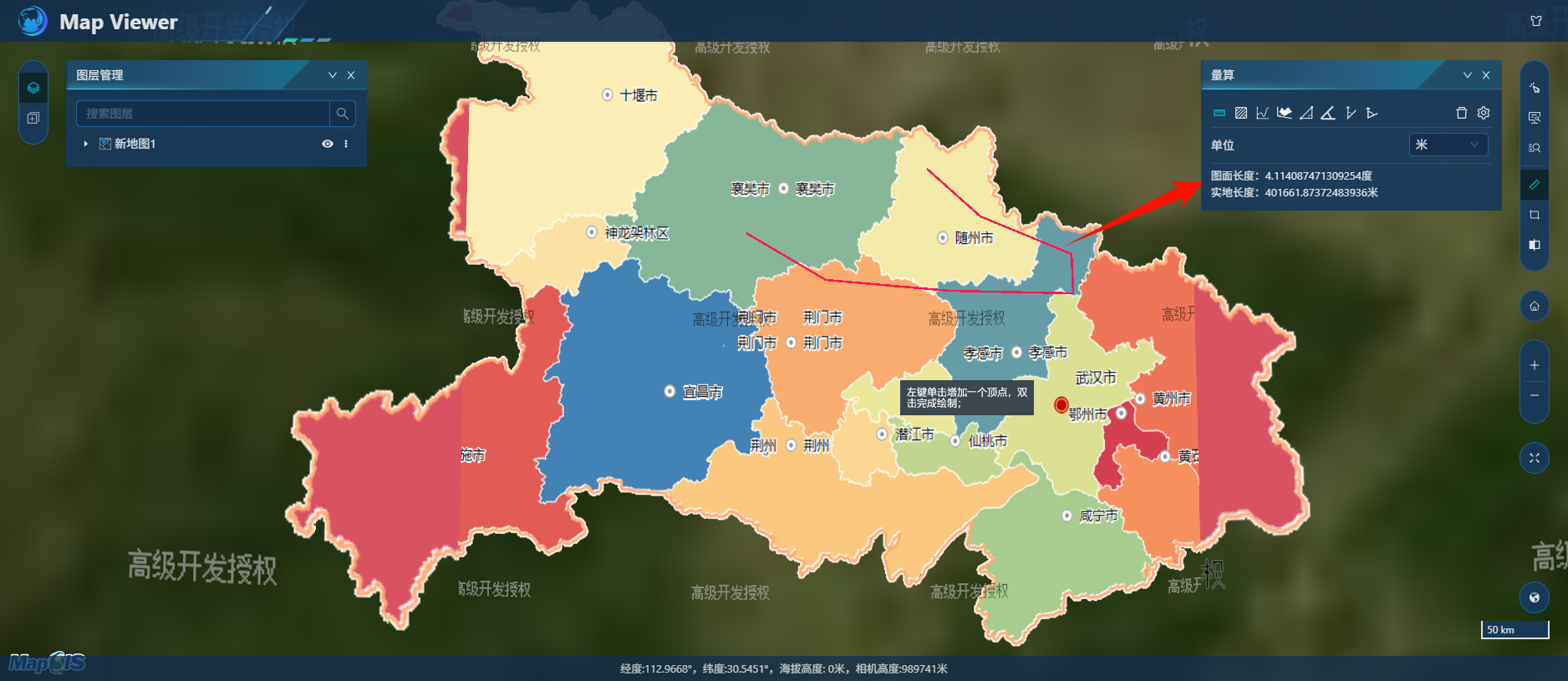
Task: Open measurement settings gear icon
Action: click(x=1484, y=113)
